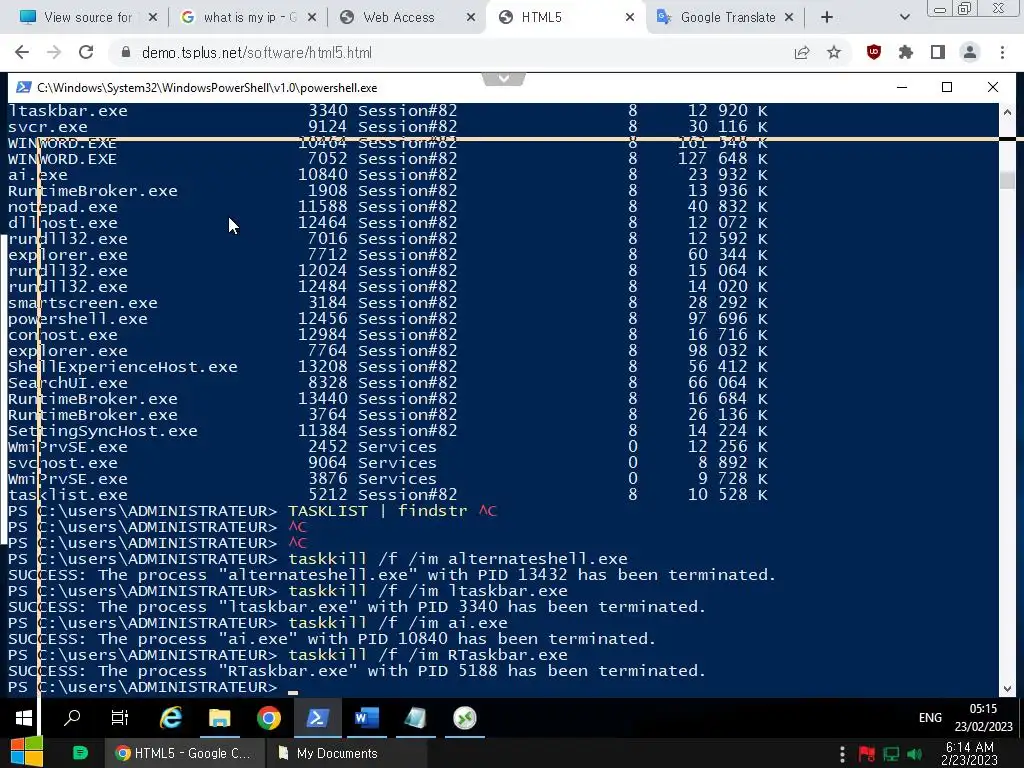Share this page using the share icon
The width and height of the screenshot is (1024, 768).
[801, 52]
